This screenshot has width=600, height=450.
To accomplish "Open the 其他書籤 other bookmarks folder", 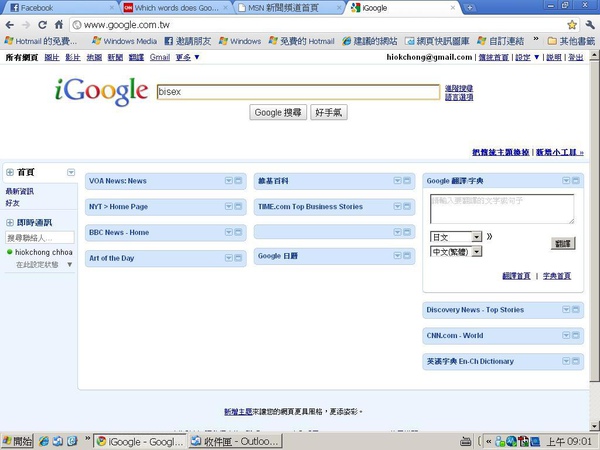I will [571, 41].
